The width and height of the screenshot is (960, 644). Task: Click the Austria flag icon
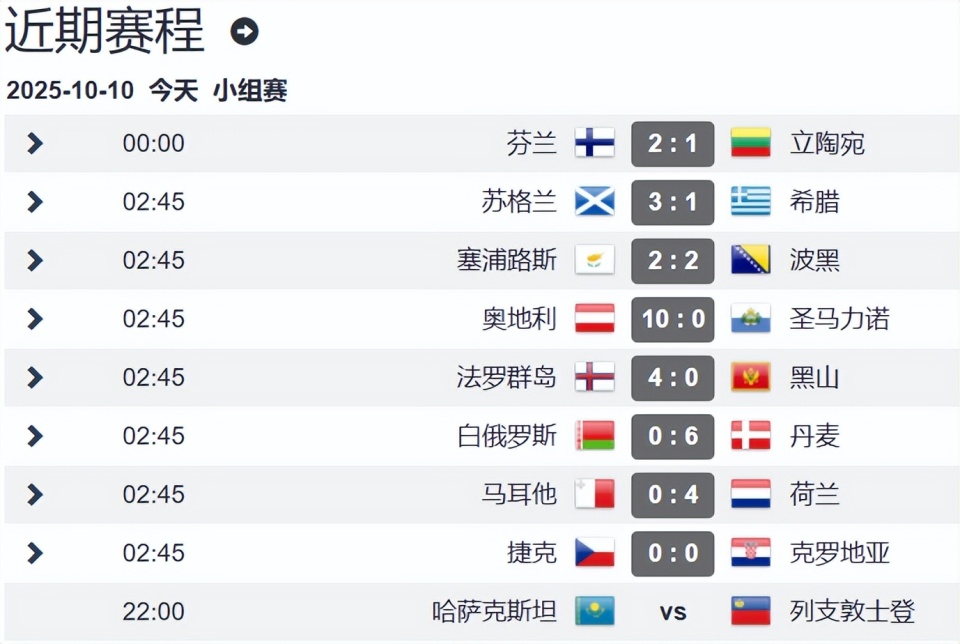(x=594, y=319)
